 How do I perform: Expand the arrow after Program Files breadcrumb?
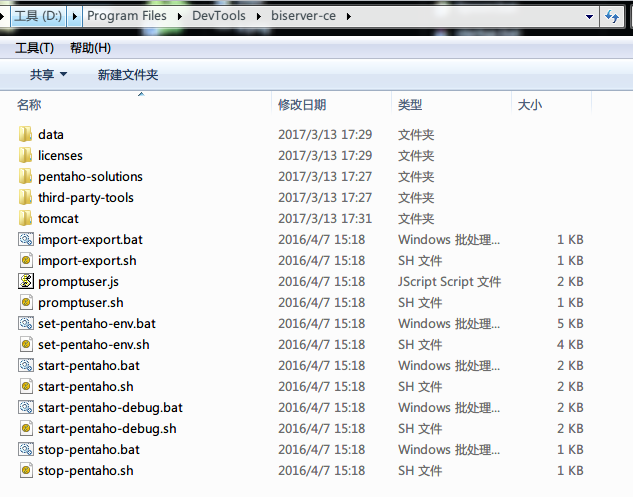tap(180, 17)
